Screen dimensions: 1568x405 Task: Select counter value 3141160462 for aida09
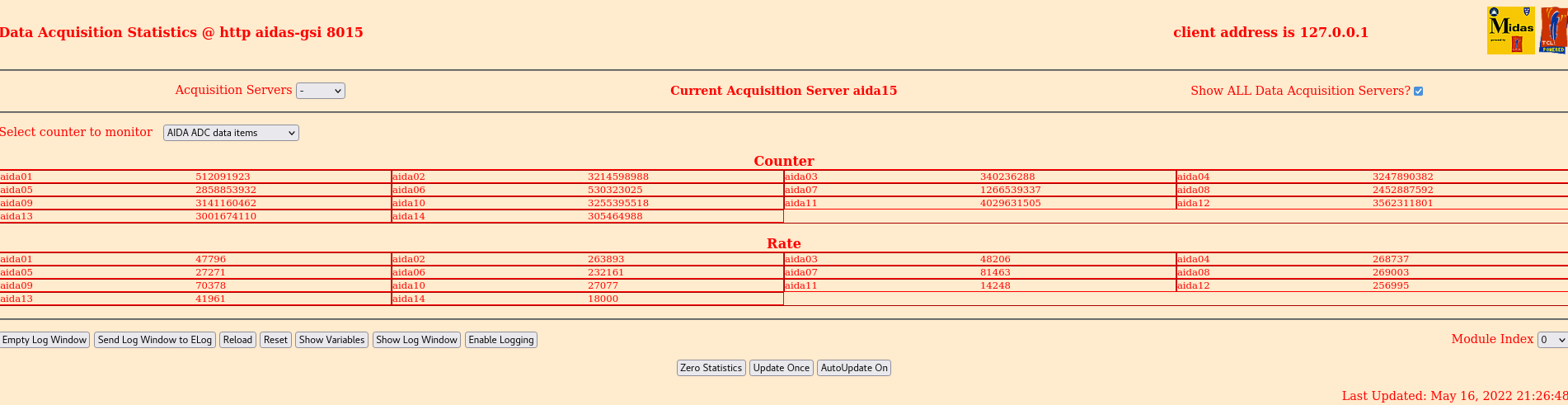coord(226,203)
